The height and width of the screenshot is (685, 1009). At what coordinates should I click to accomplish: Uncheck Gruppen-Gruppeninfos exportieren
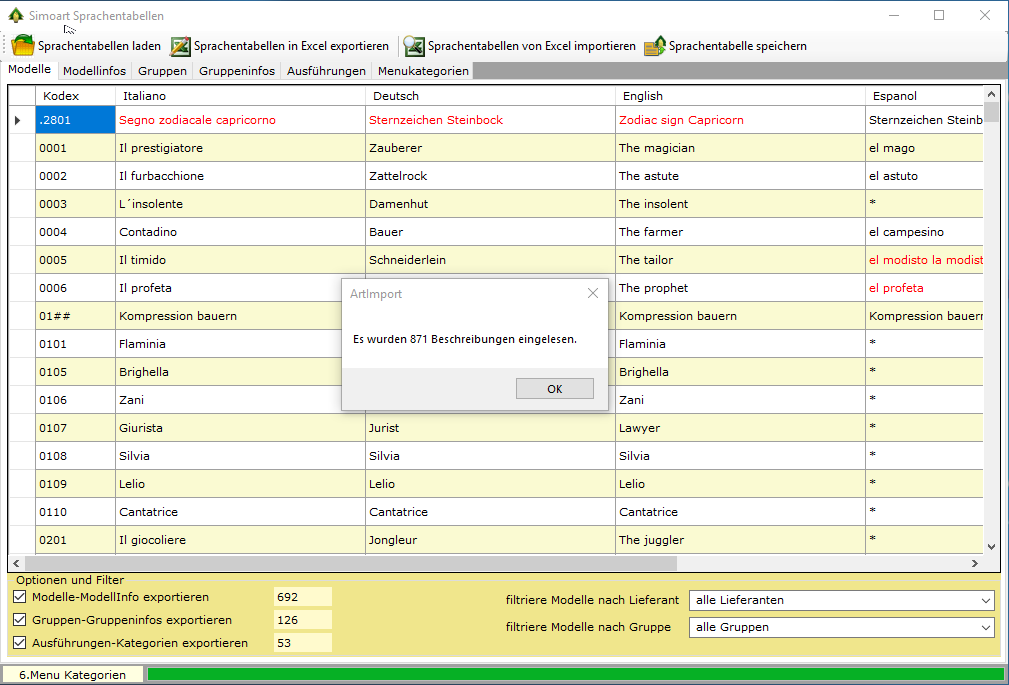coord(20,620)
